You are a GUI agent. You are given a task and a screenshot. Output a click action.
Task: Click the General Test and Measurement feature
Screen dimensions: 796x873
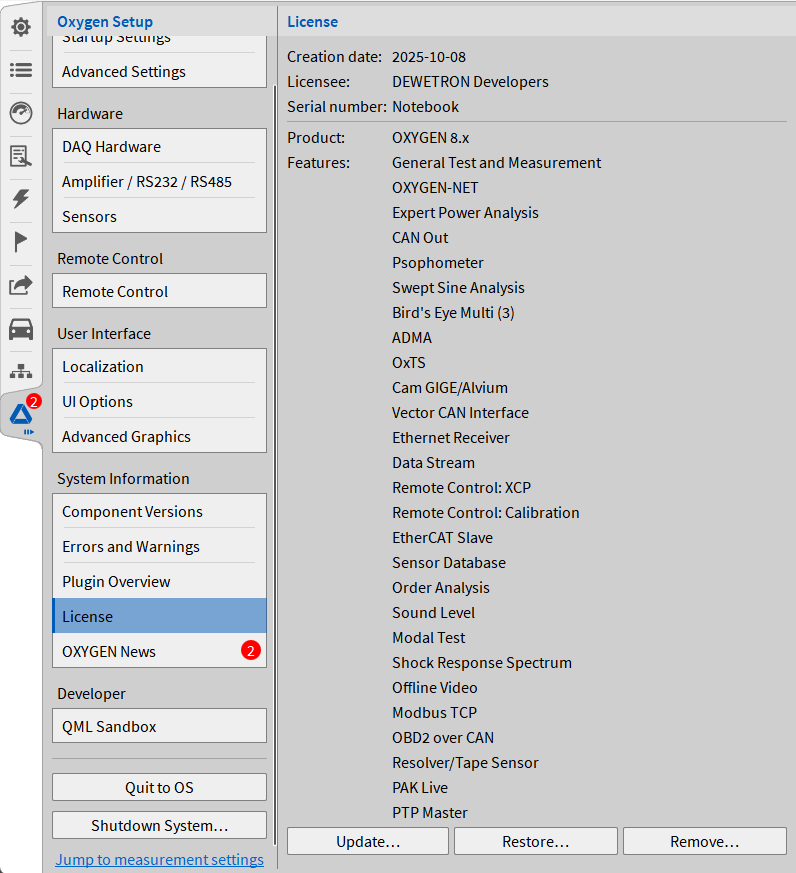[497, 163]
